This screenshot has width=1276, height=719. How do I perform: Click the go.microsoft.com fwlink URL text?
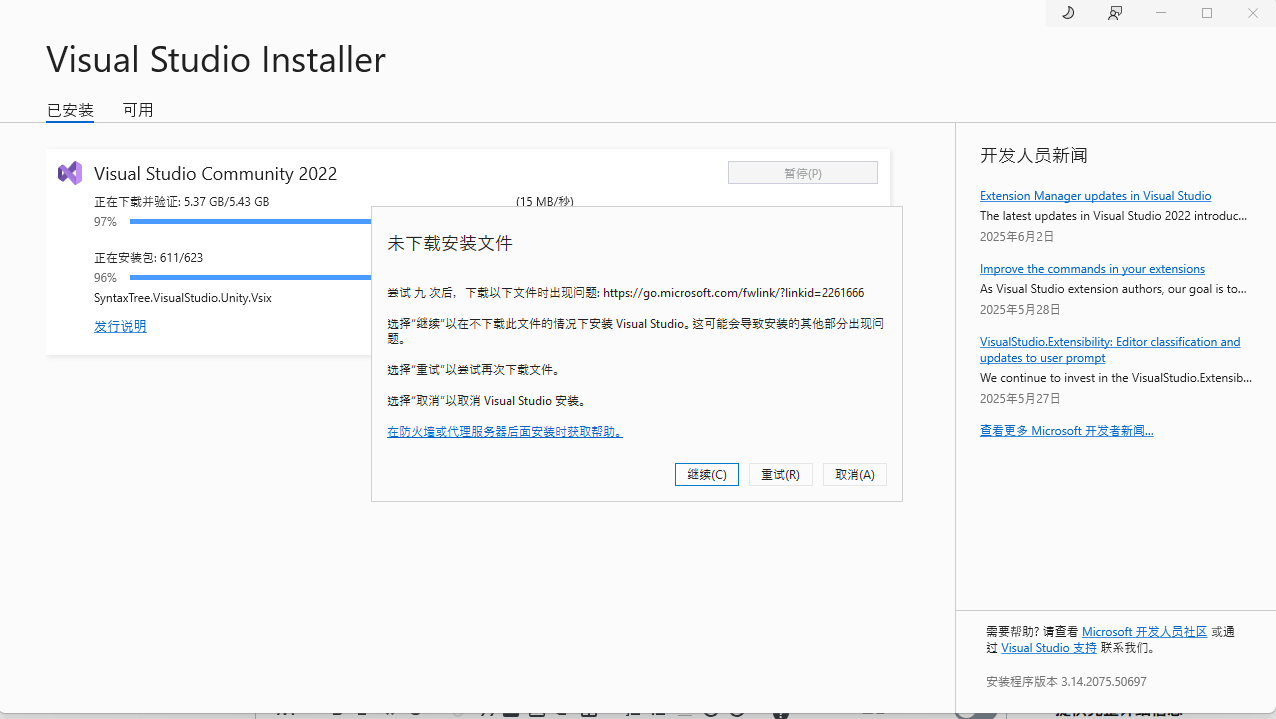[733, 293]
